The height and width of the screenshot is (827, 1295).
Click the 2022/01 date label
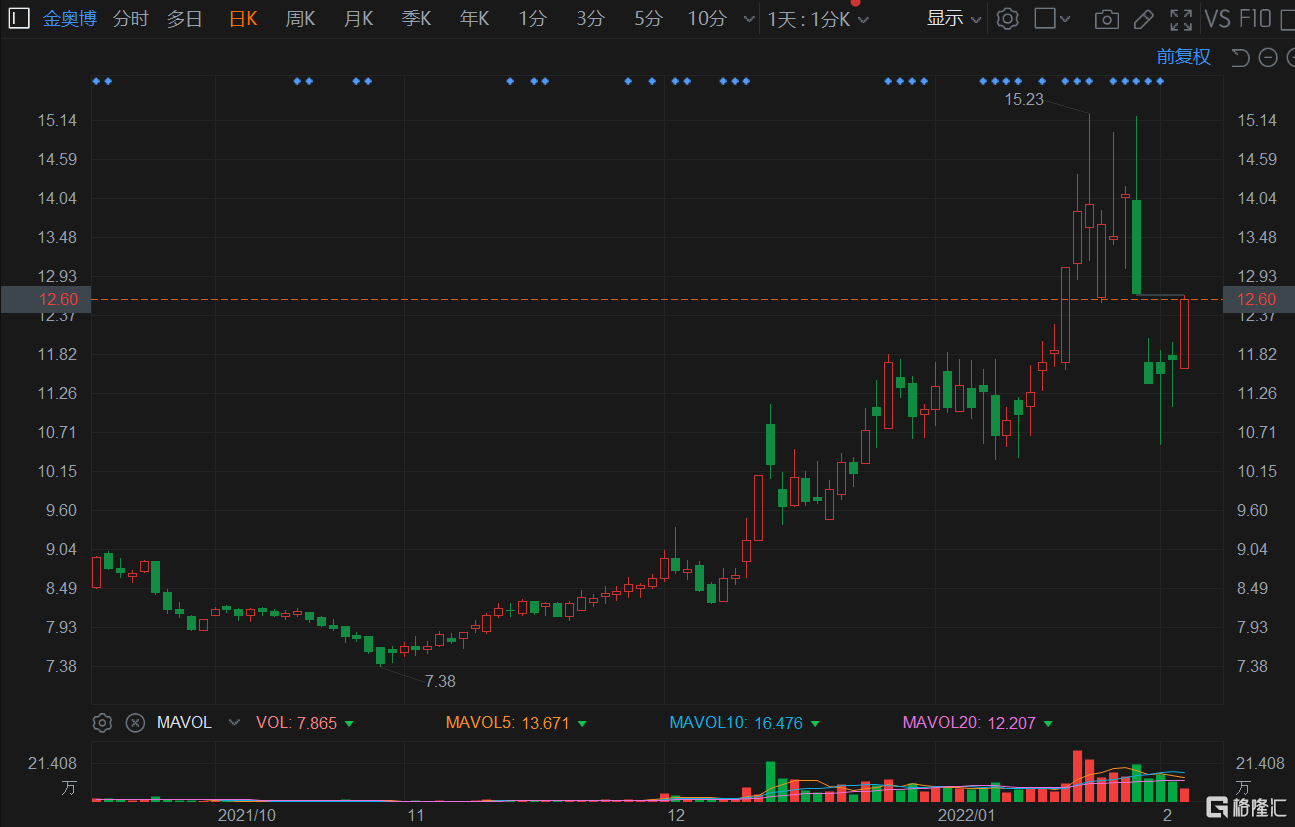(967, 815)
